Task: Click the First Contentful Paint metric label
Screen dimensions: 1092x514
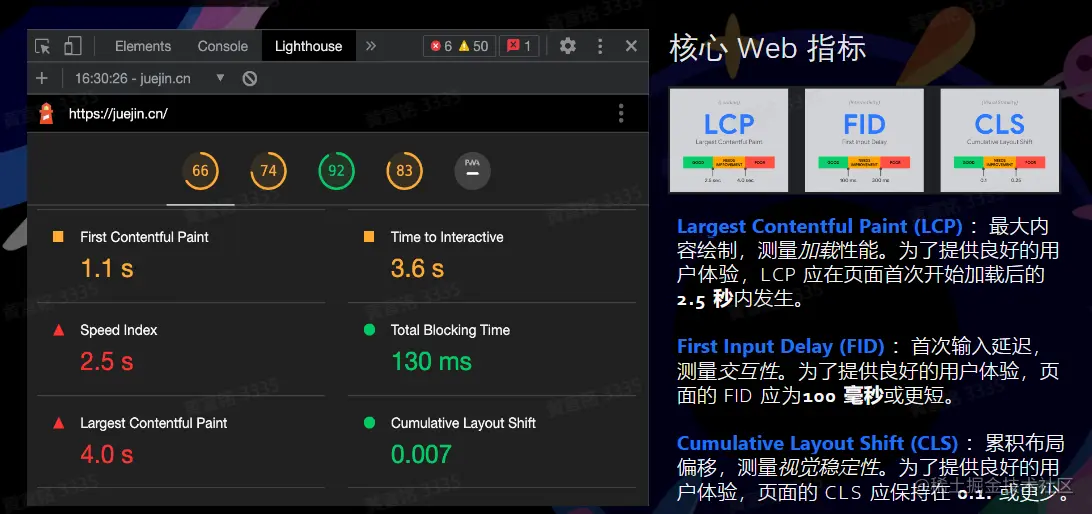Action: tap(144, 237)
